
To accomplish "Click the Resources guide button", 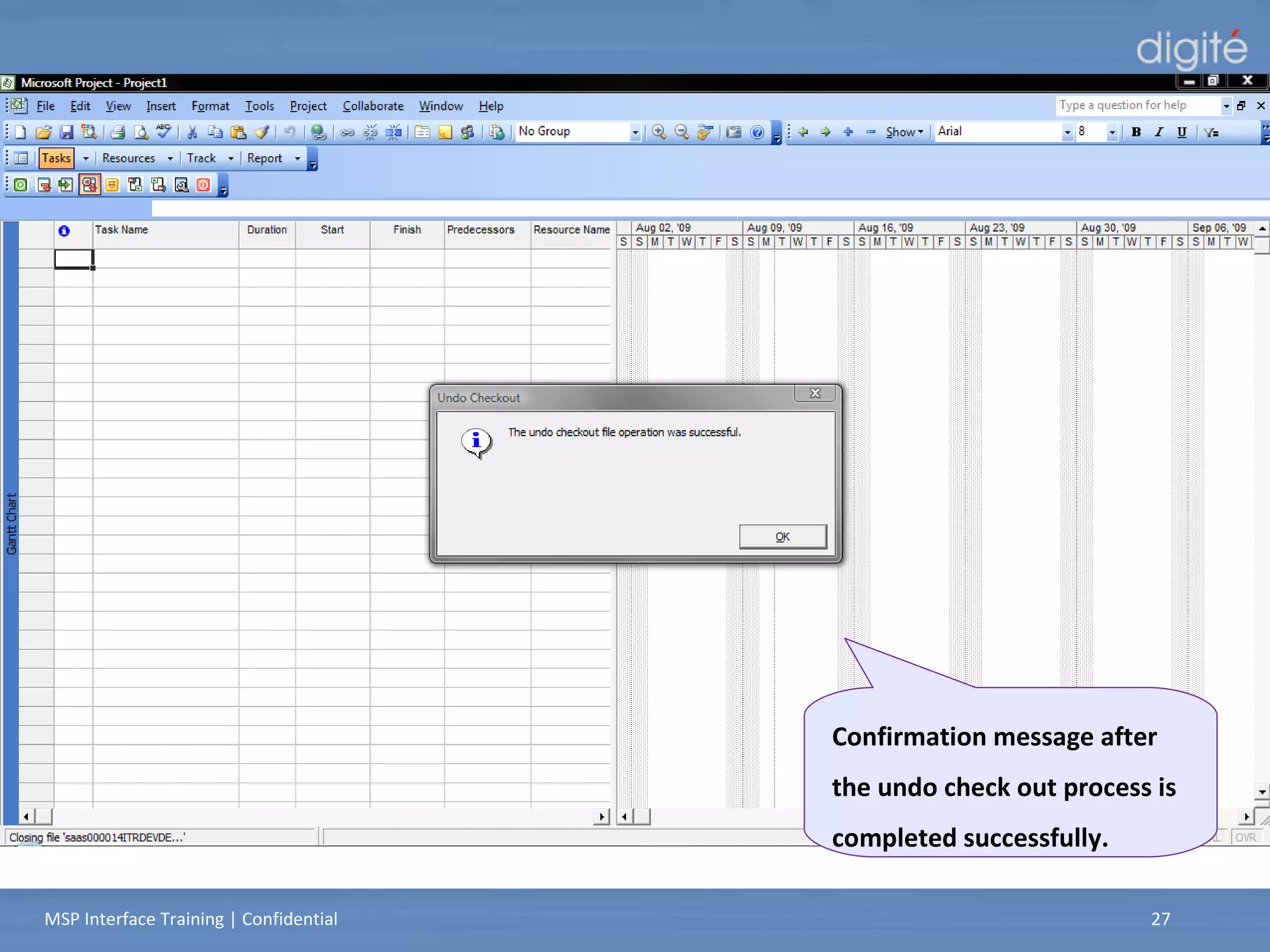I will (x=129, y=158).
